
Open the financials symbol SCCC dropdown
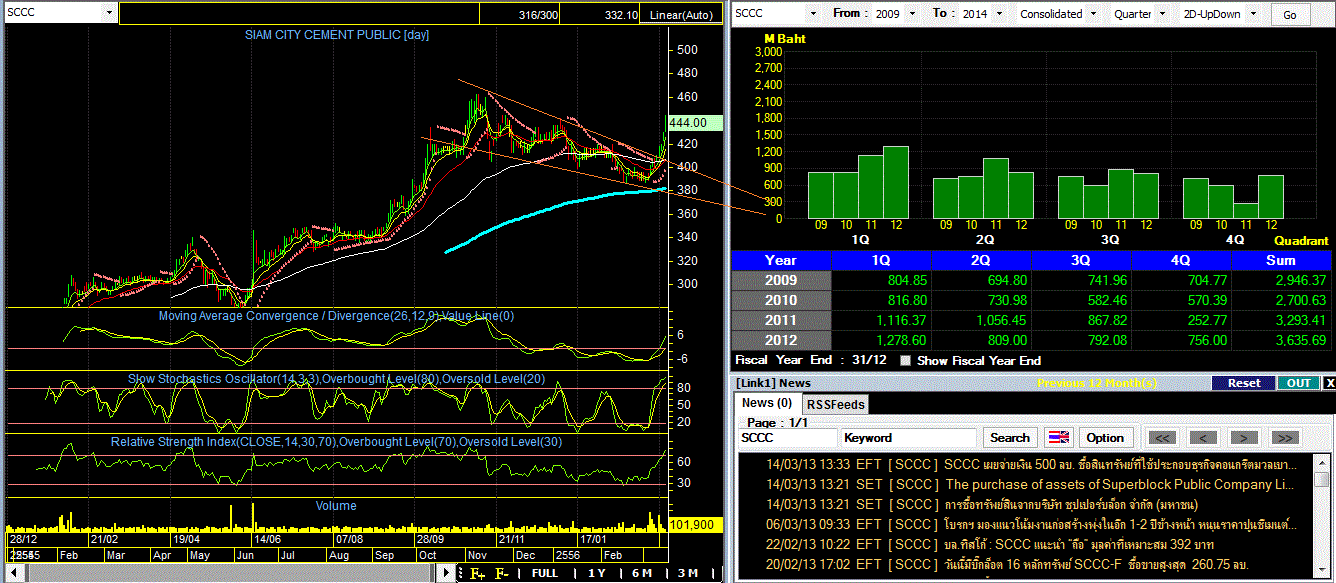click(x=811, y=14)
